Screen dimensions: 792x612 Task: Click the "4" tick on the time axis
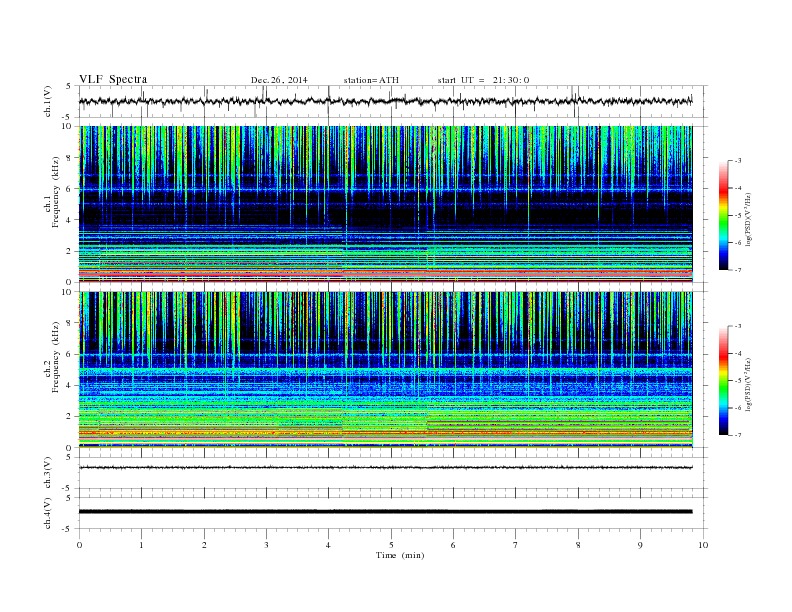(328, 545)
